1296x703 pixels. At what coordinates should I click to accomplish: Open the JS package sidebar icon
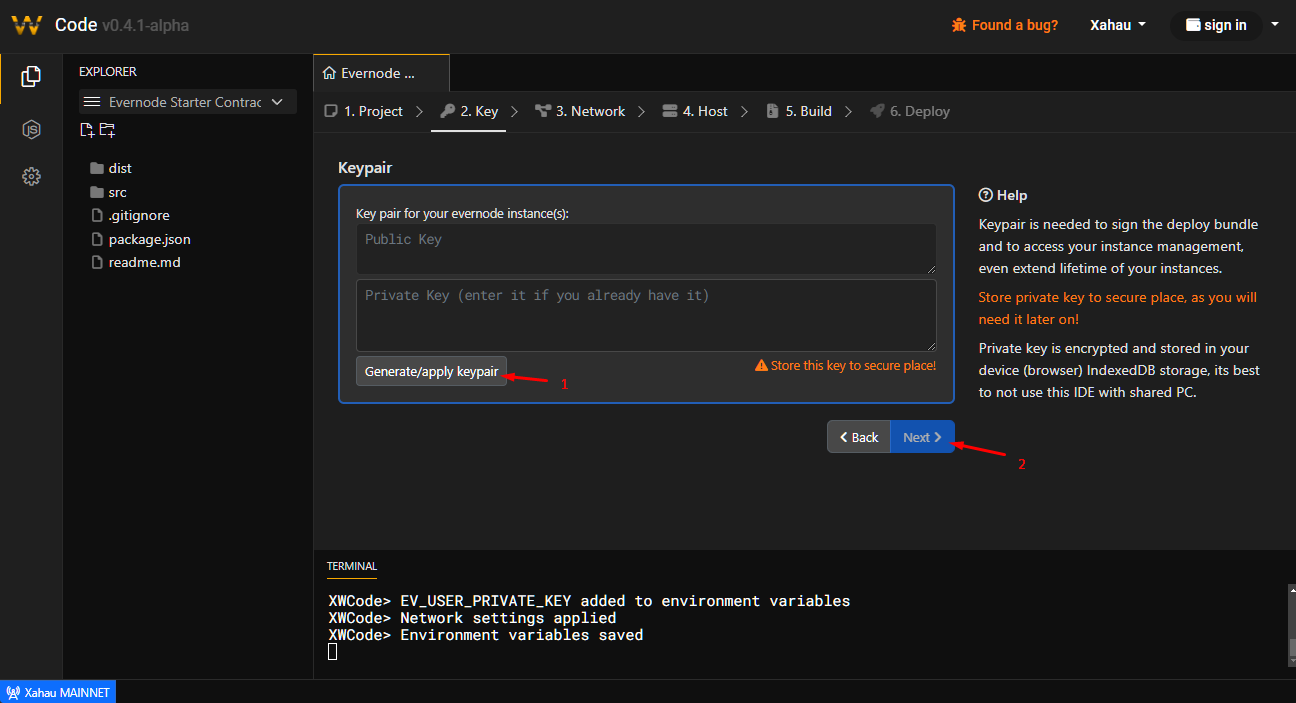pyautogui.click(x=31, y=129)
